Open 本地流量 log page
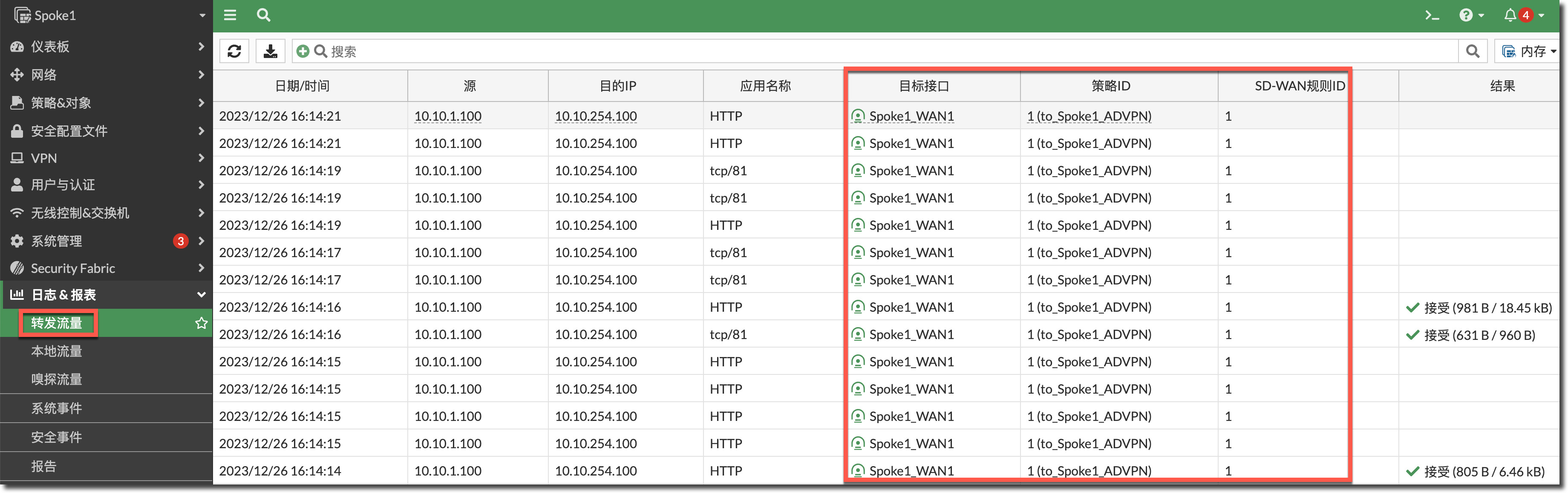This screenshot has width=1568, height=493. point(57,351)
